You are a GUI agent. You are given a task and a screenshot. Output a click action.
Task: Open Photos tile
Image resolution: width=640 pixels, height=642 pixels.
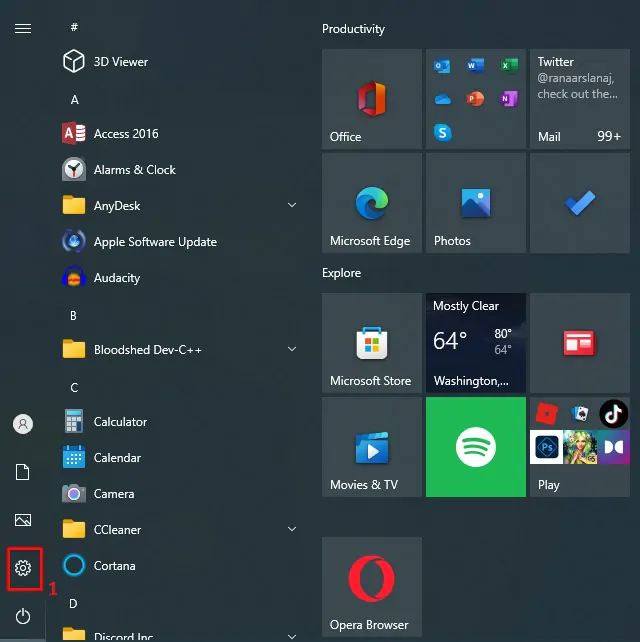[x=476, y=203]
